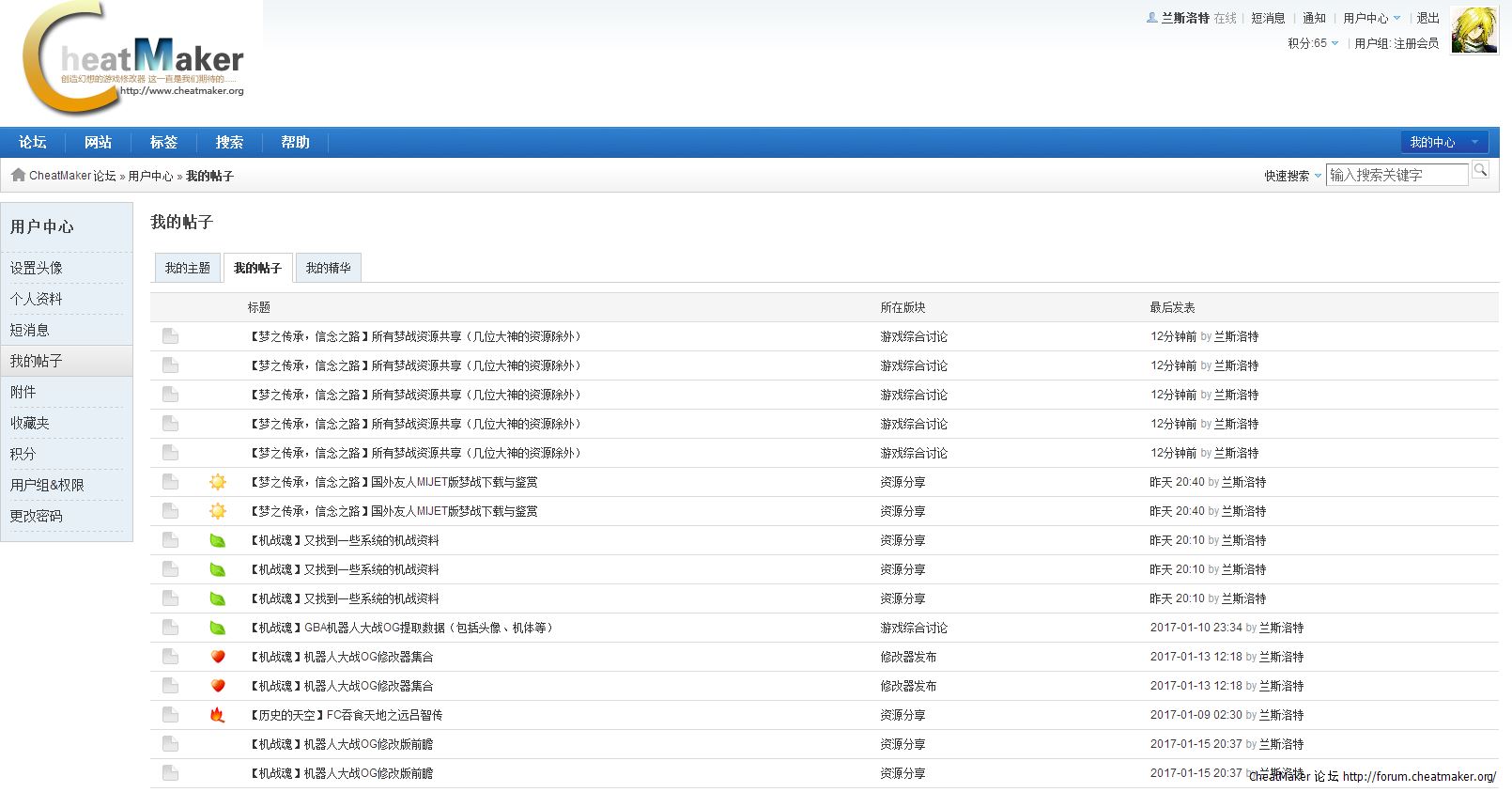The height and width of the screenshot is (792, 1512).
Task: Click the sun icon on first MIJET post
Action: point(218,482)
